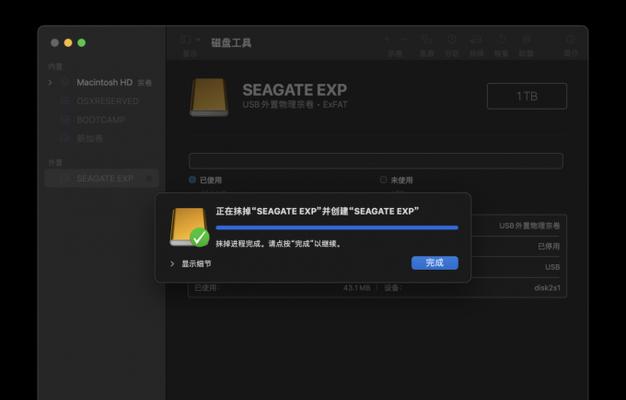Viewport: 626px width, 400px height.
Task: Click the 完成 (Done) button
Action: pyautogui.click(x=435, y=263)
